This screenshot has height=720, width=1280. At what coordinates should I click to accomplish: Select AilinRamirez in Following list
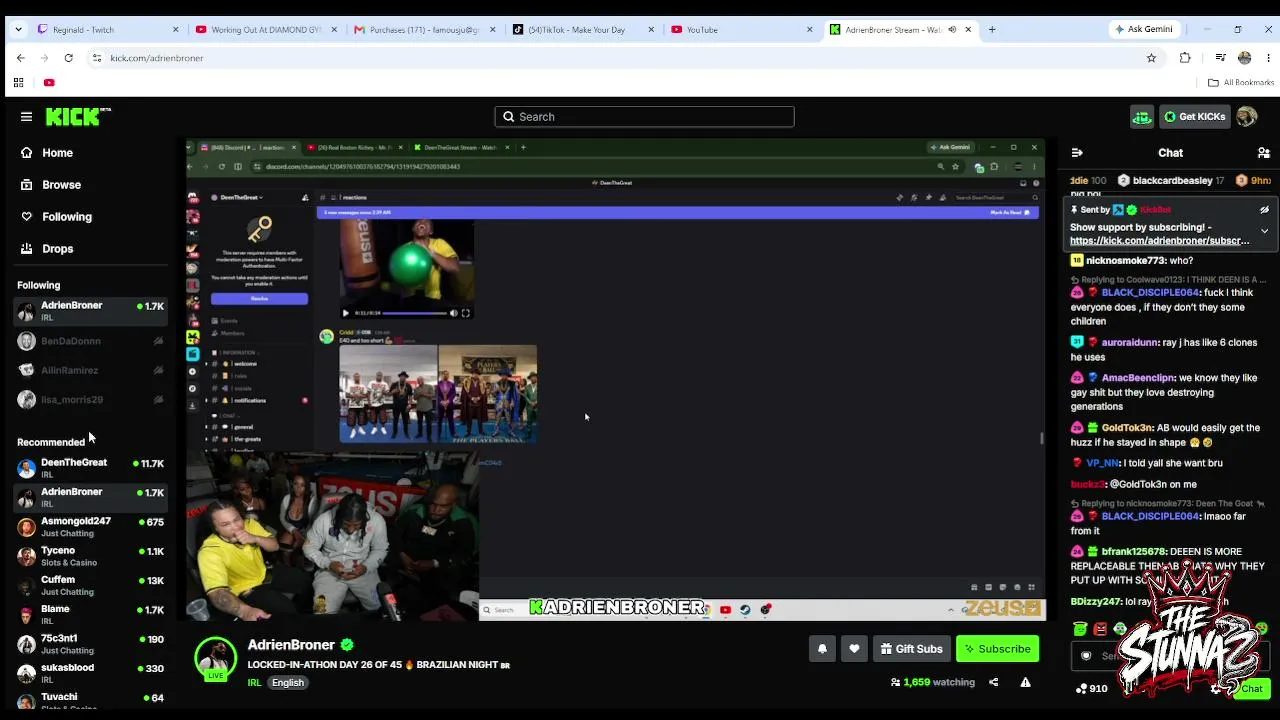point(90,370)
